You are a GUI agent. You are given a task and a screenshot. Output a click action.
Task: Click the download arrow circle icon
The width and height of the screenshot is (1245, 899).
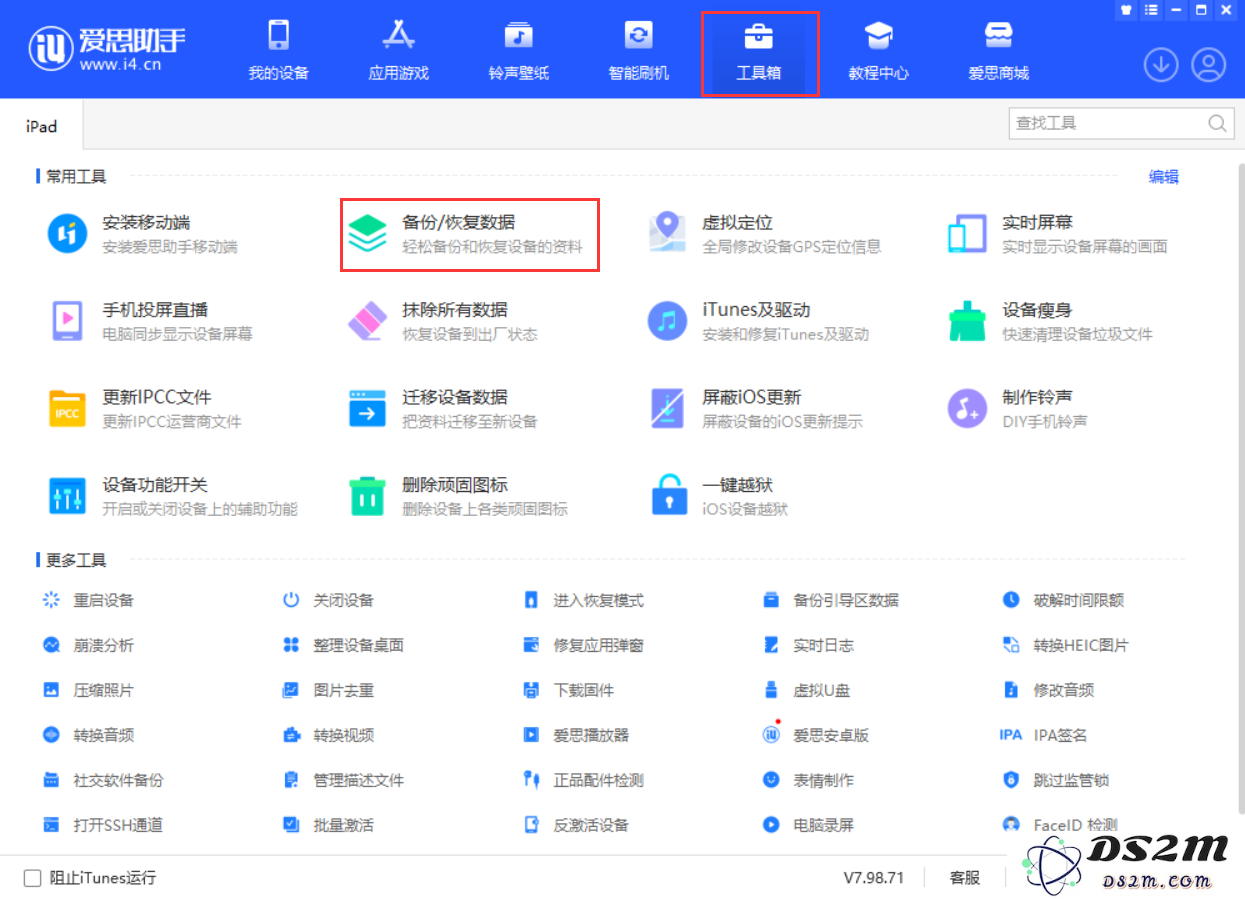(1161, 65)
